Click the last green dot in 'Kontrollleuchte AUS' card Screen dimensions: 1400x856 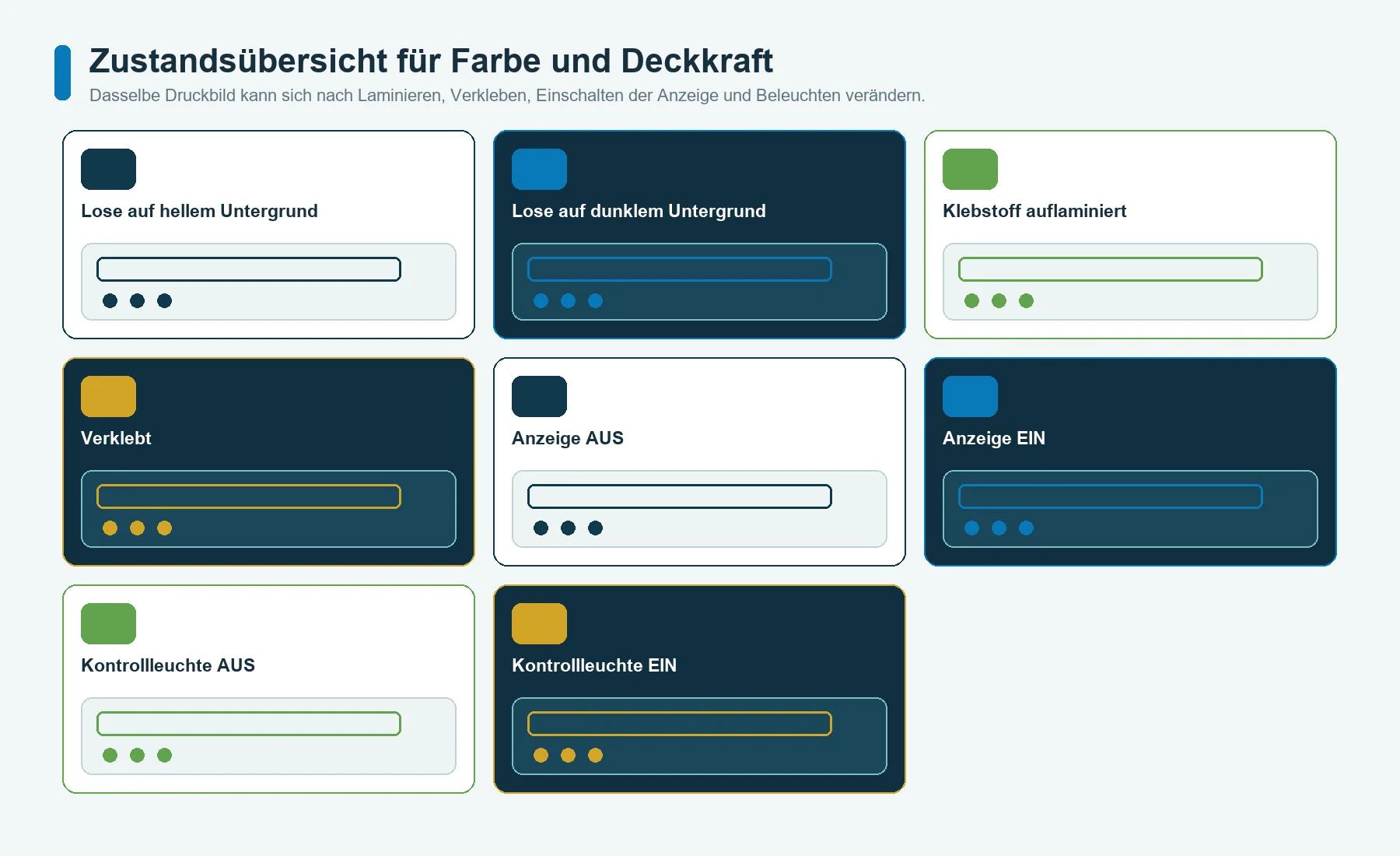pyautogui.click(x=164, y=755)
